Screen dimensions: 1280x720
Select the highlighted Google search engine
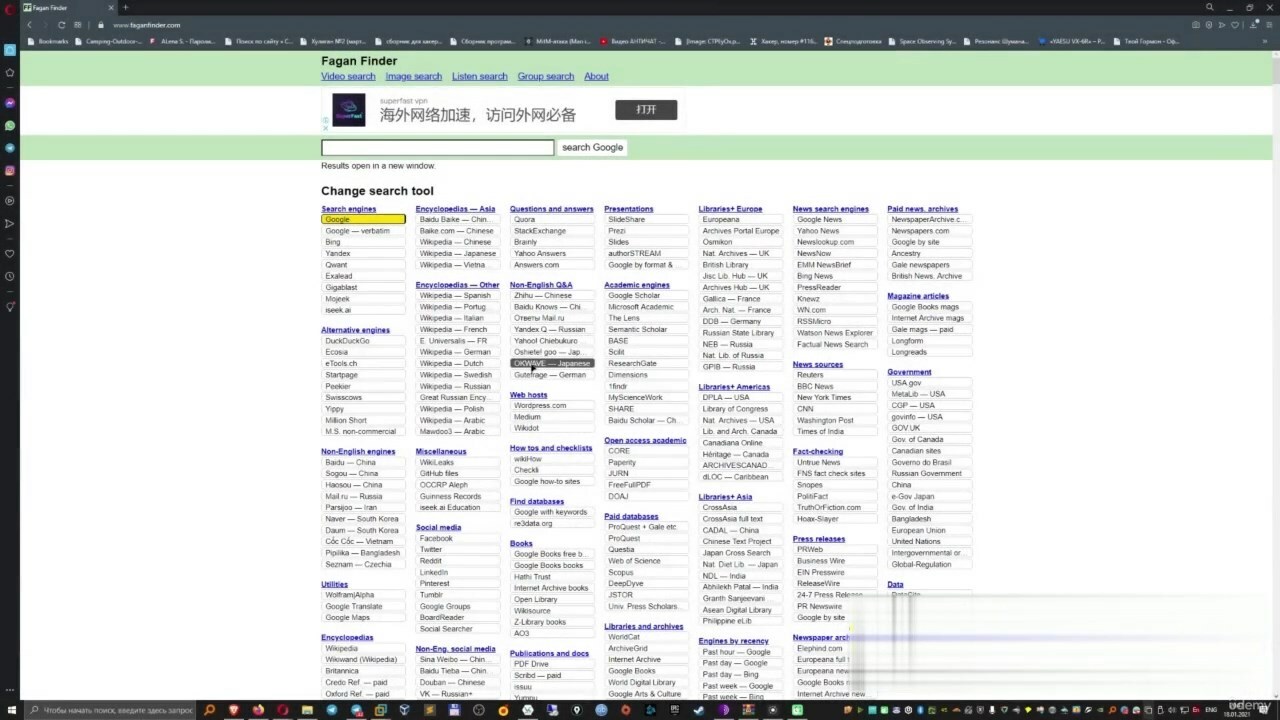click(x=363, y=219)
